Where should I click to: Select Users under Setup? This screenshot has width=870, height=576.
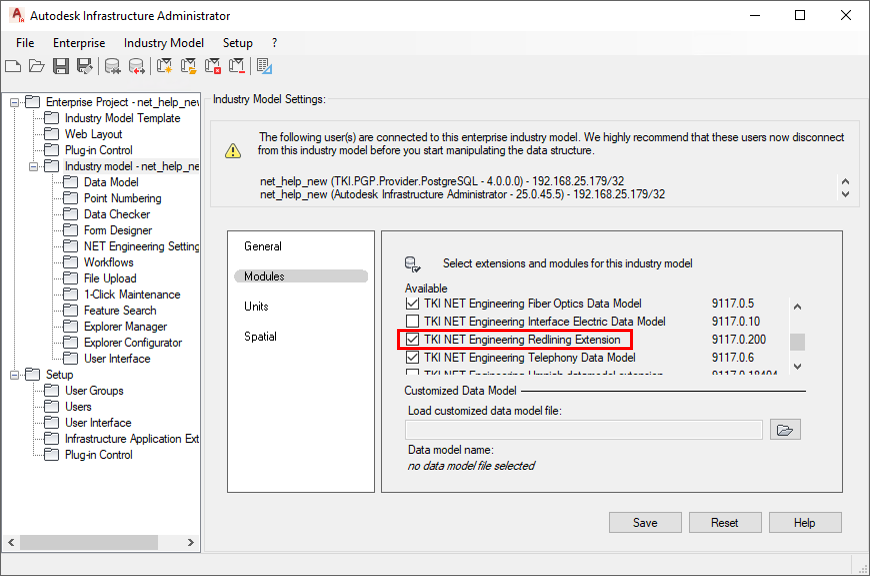click(x=78, y=407)
